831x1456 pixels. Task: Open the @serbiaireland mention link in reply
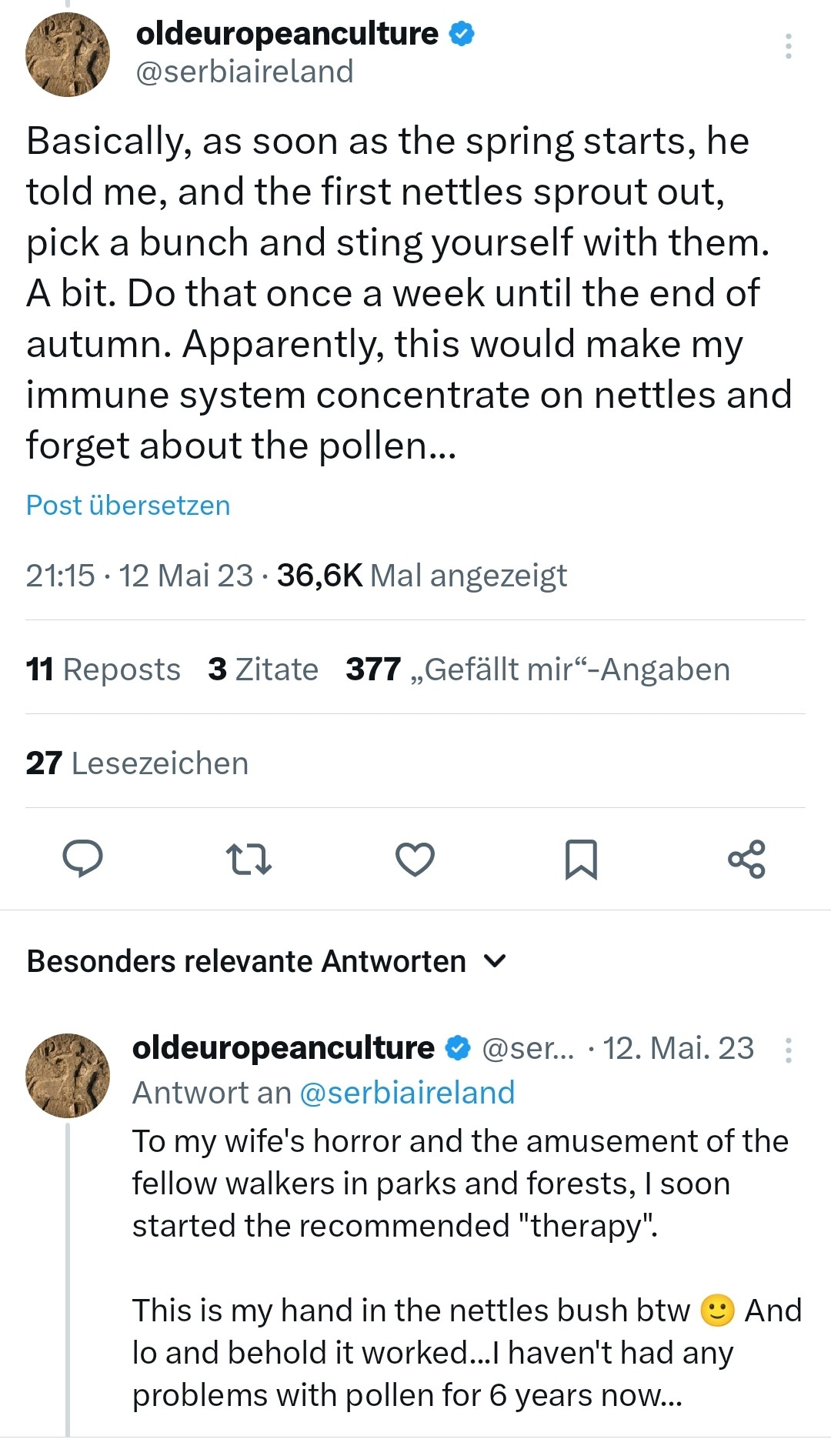click(x=406, y=1093)
